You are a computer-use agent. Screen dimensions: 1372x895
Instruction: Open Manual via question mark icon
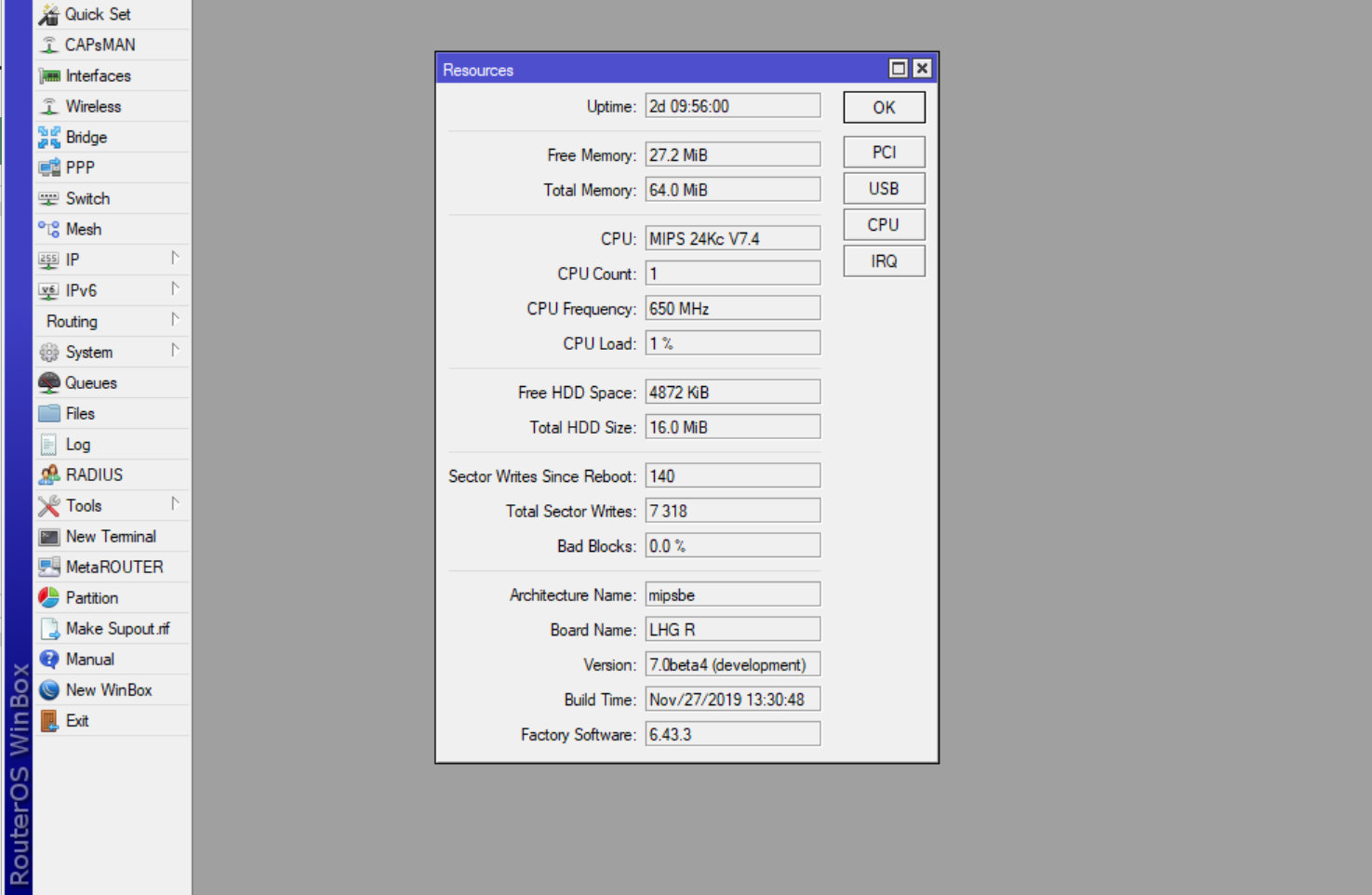(48, 659)
